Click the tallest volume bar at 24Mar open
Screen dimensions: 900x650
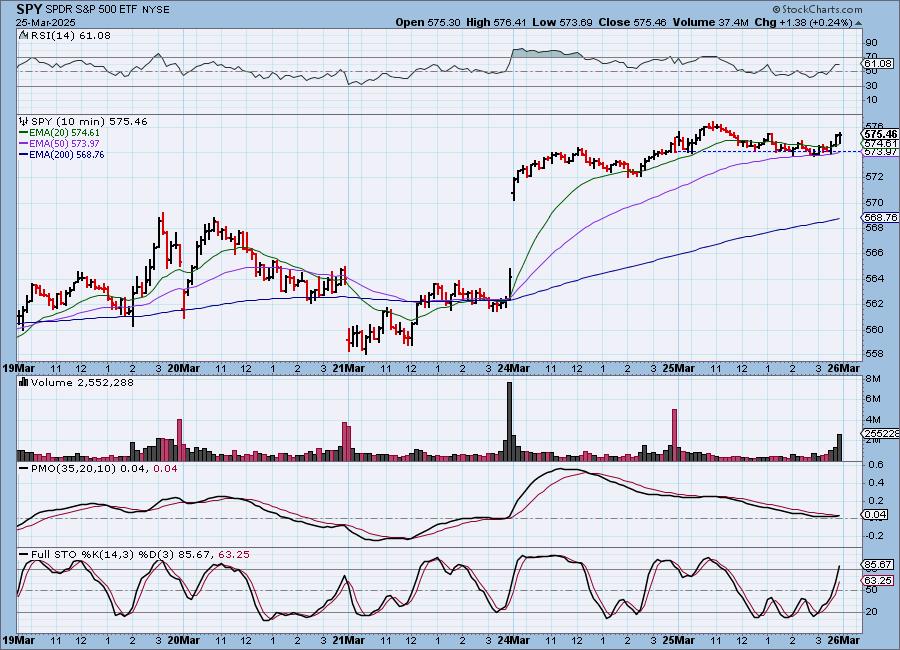point(509,421)
